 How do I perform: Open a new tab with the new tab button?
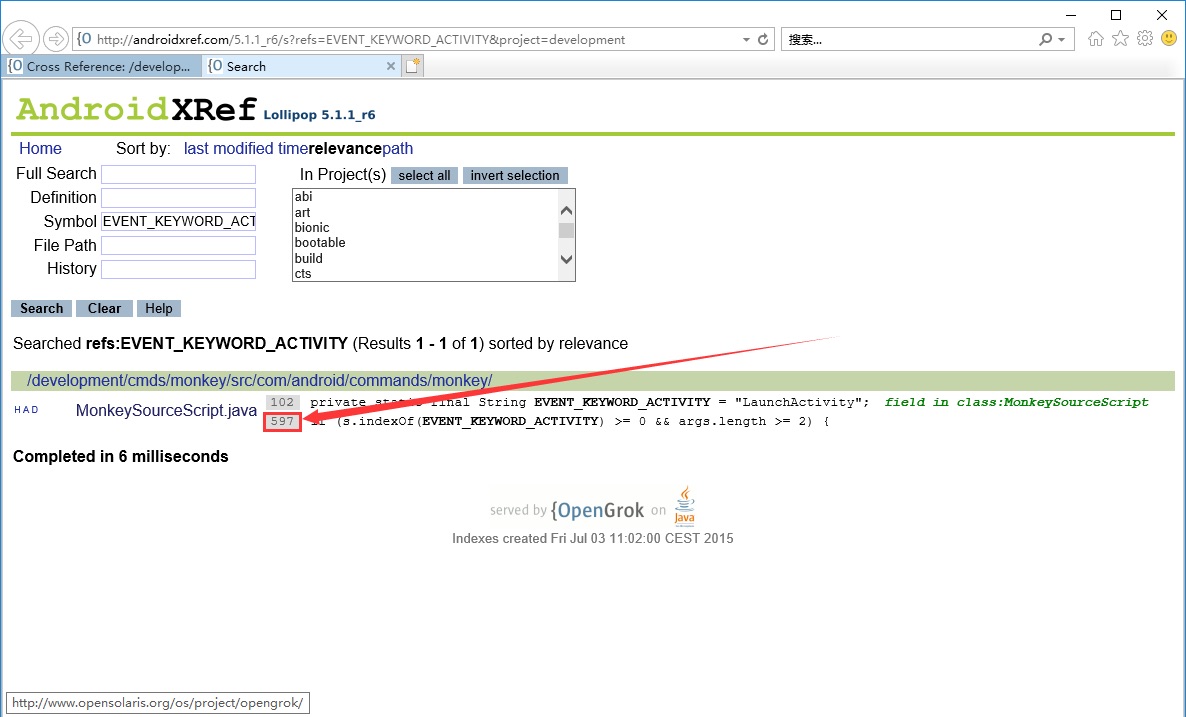413,67
